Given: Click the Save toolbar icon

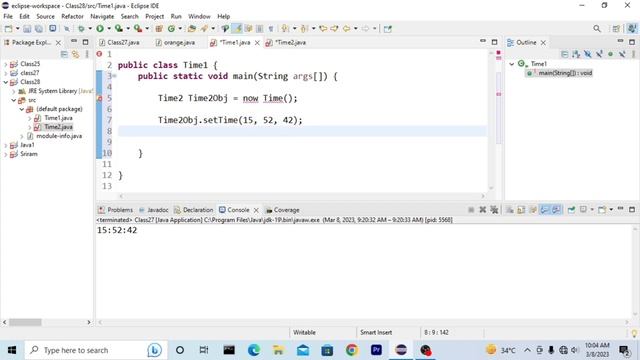Looking at the screenshot, I should click(27, 29).
